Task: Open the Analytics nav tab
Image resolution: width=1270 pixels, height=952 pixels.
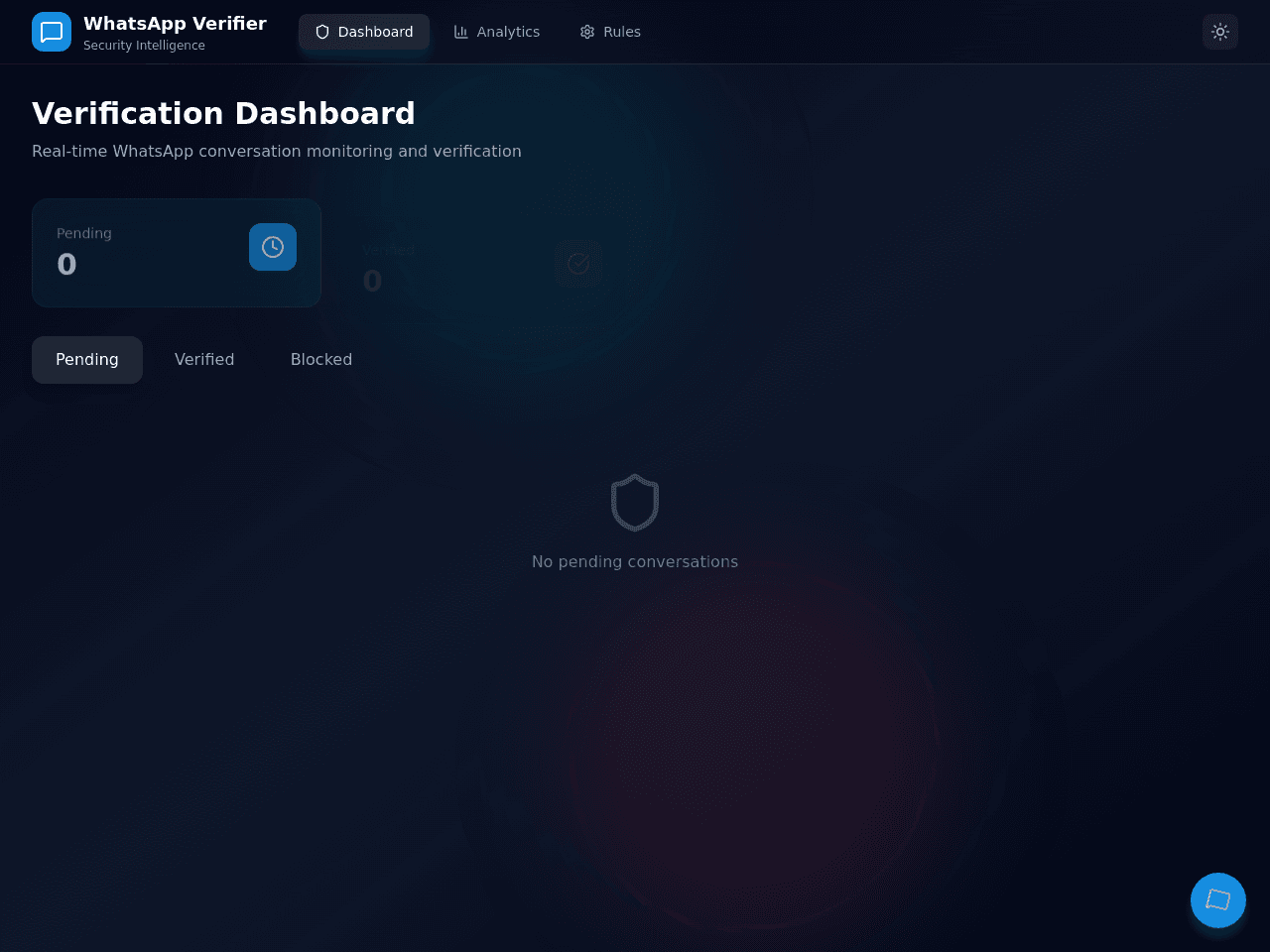Action: 497,32
